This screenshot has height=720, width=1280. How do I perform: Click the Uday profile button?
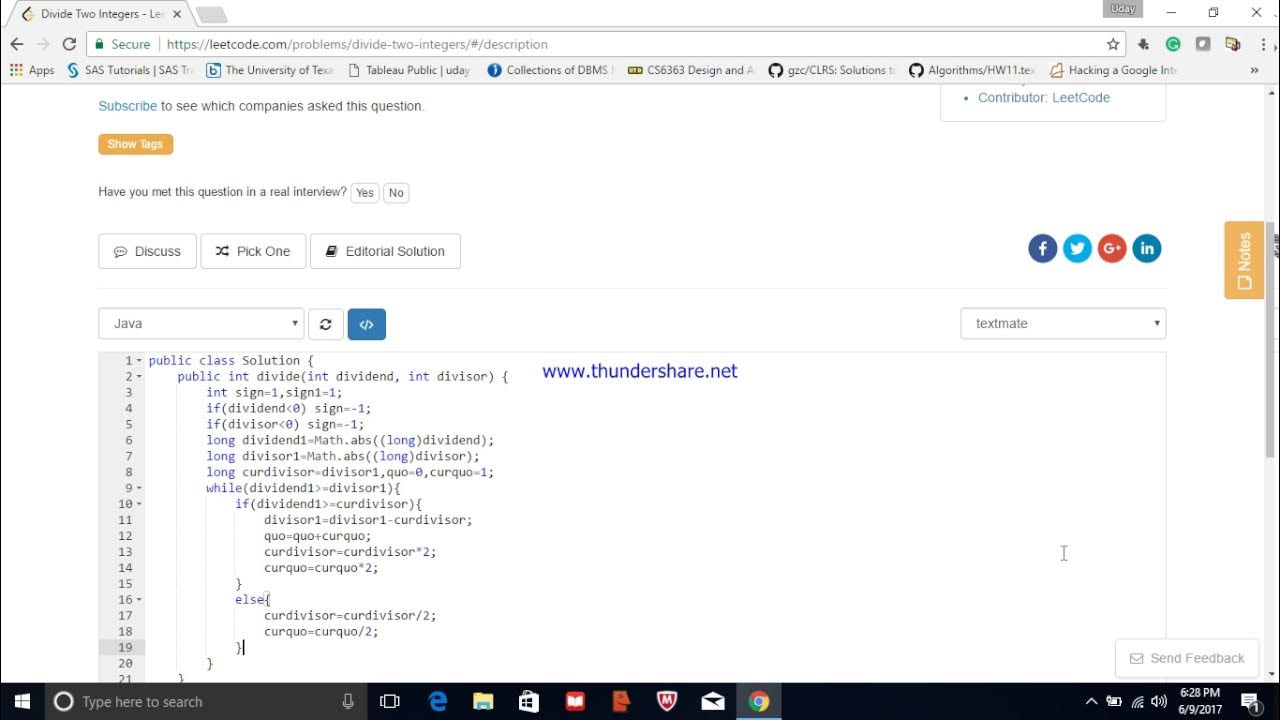(x=1122, y=9)
